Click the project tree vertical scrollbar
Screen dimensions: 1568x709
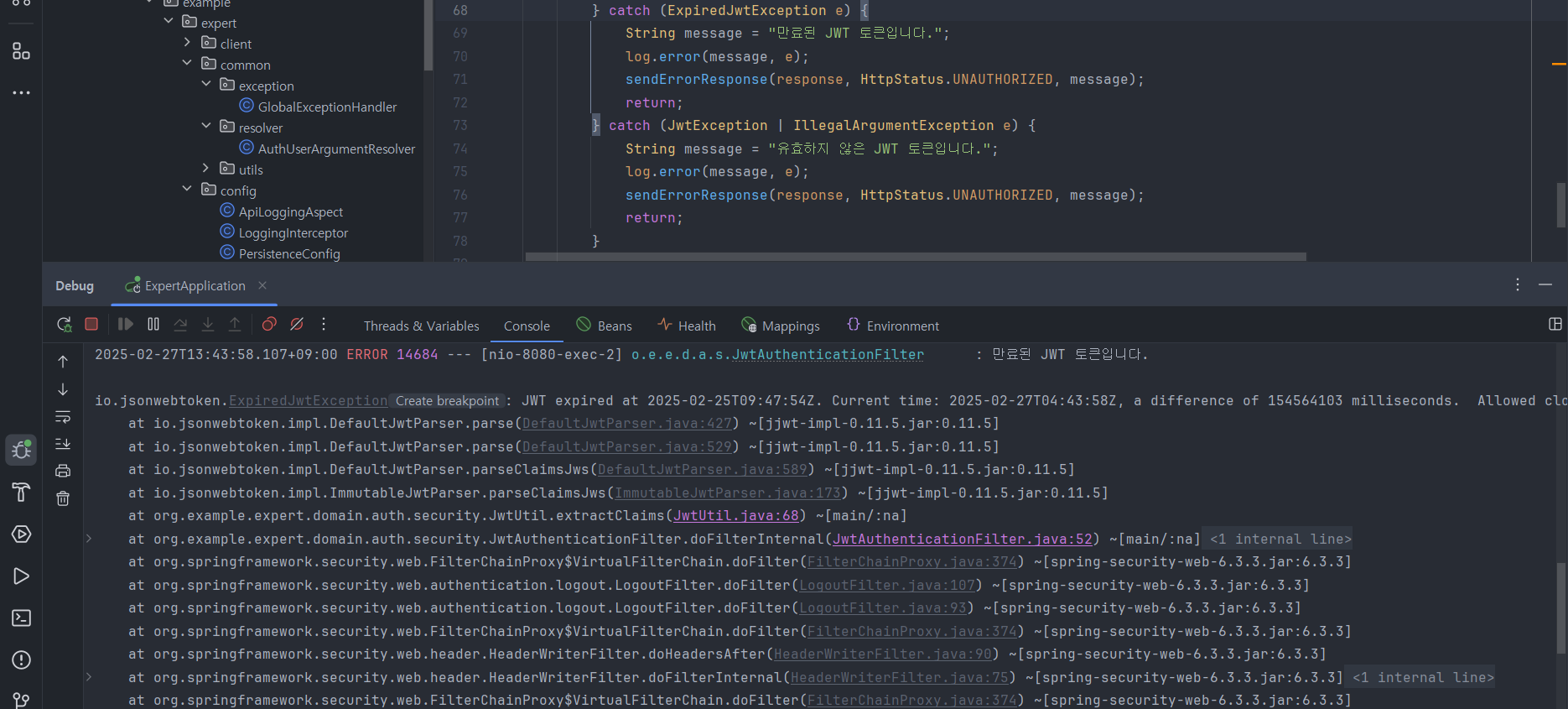point(428,34)
